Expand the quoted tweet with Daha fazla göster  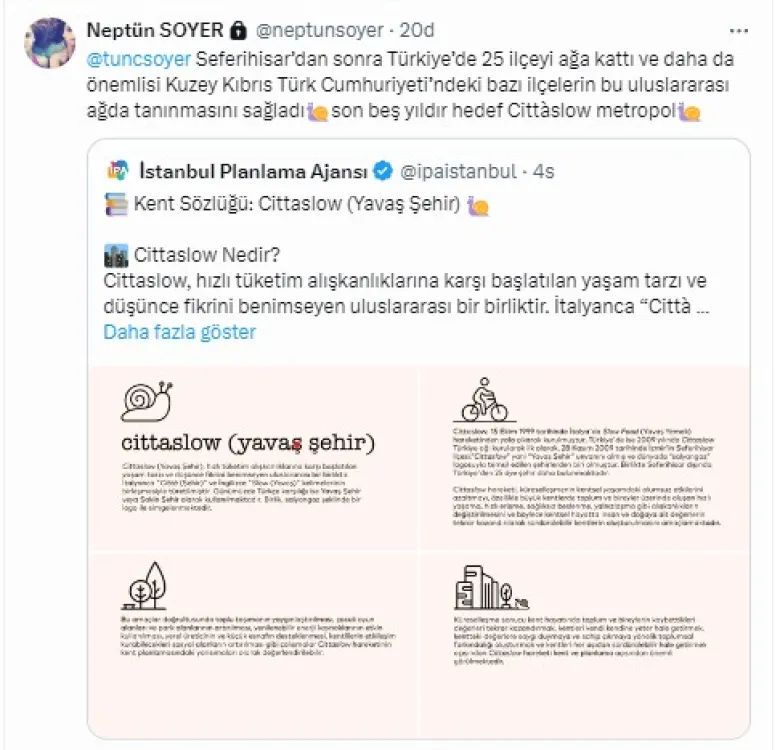(180, 332)
